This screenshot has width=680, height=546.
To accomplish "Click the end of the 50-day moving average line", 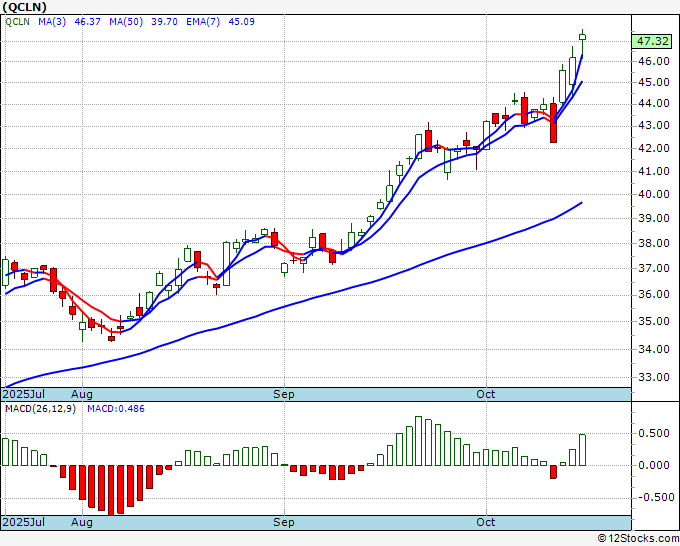I will (x=581, y=203).
